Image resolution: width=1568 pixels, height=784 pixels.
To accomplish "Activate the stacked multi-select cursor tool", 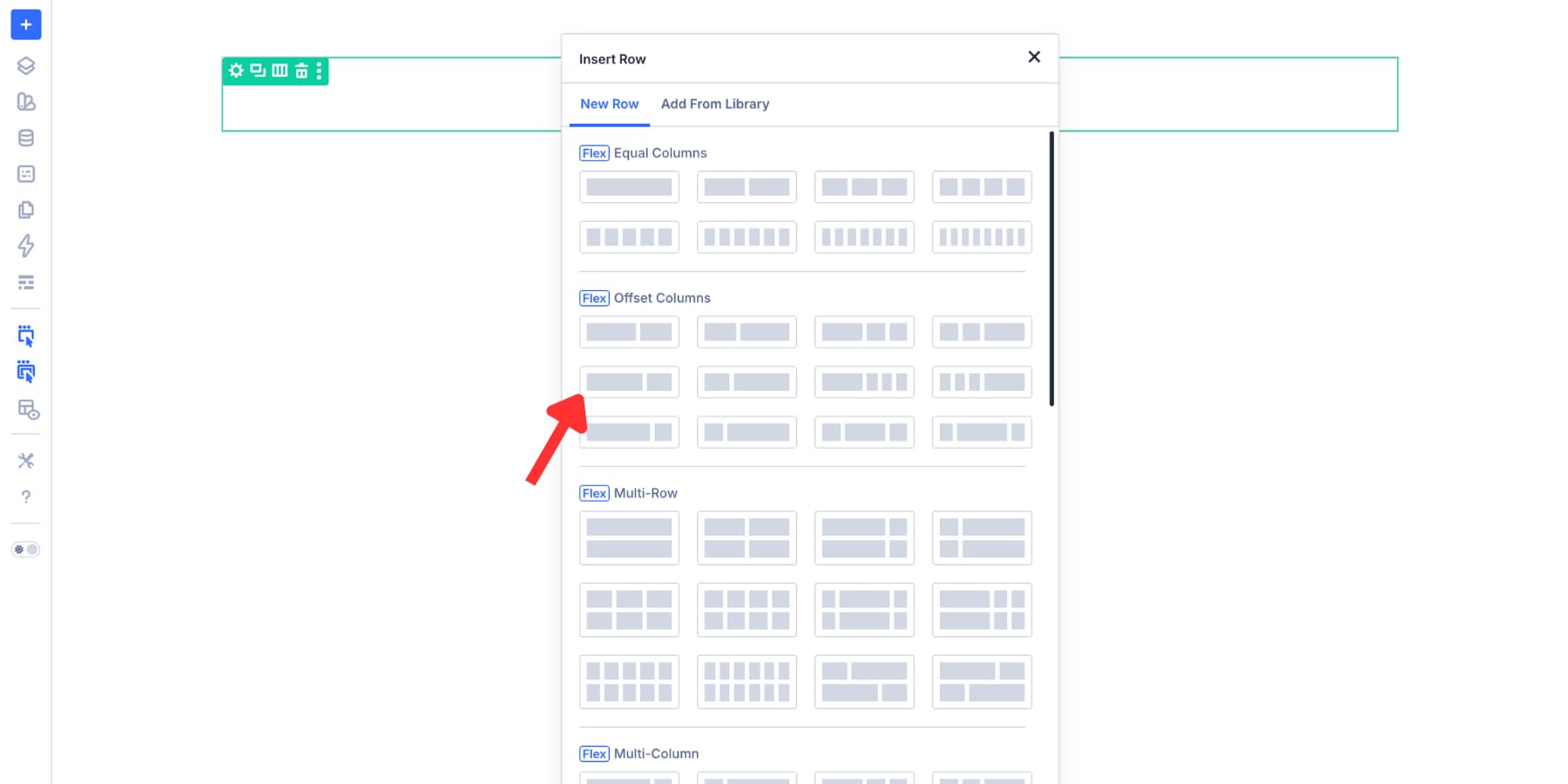I will click(26, 372).
